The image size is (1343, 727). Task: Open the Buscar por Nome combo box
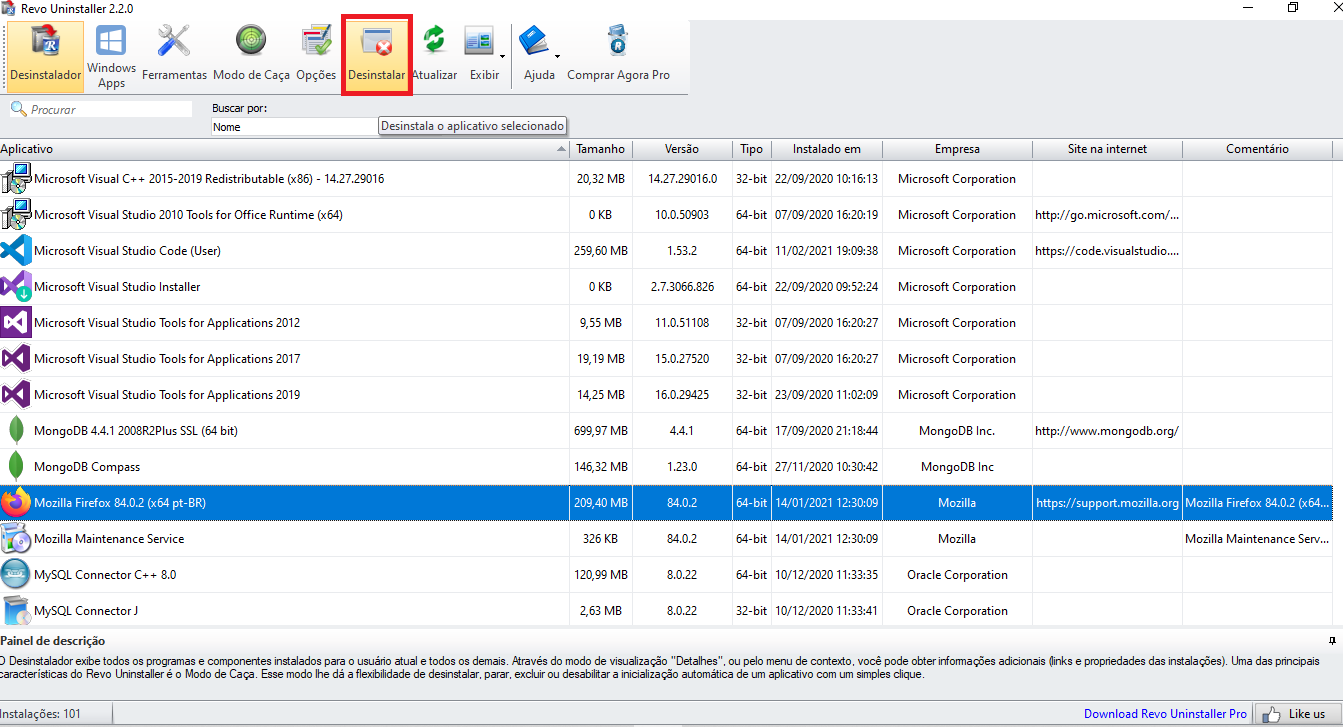(x=295, y=127)
